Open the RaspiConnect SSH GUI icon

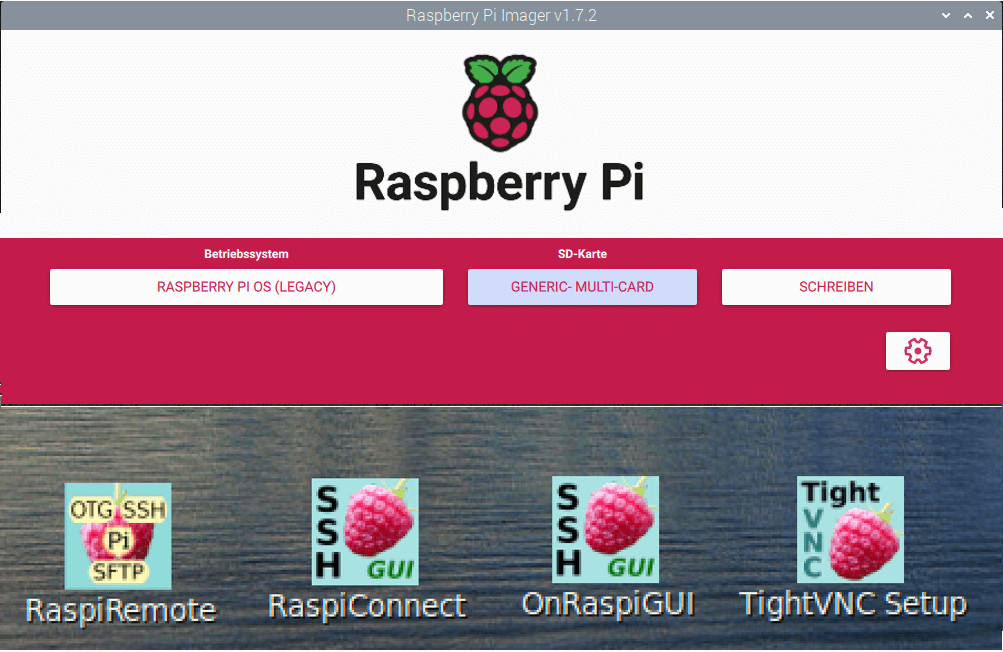(365, 532)
